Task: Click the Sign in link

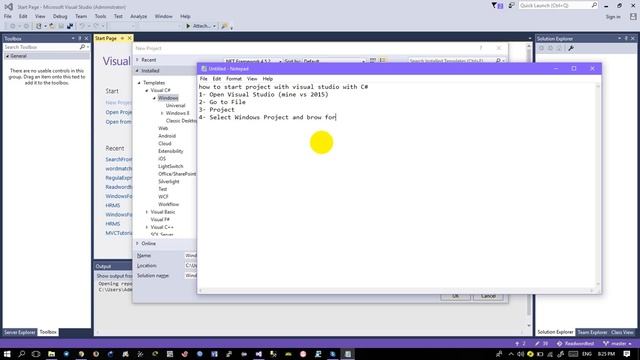Action: coord(613,17)
